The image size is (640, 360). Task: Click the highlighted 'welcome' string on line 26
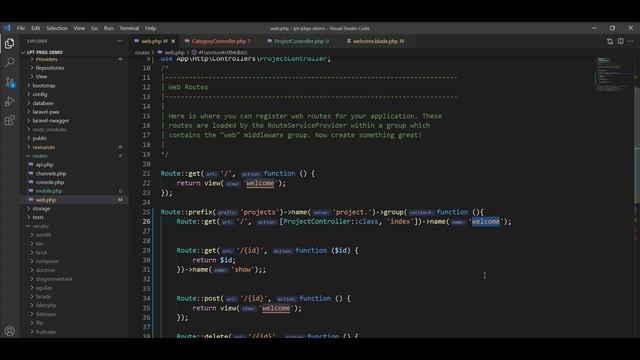(x=485, y=222)
